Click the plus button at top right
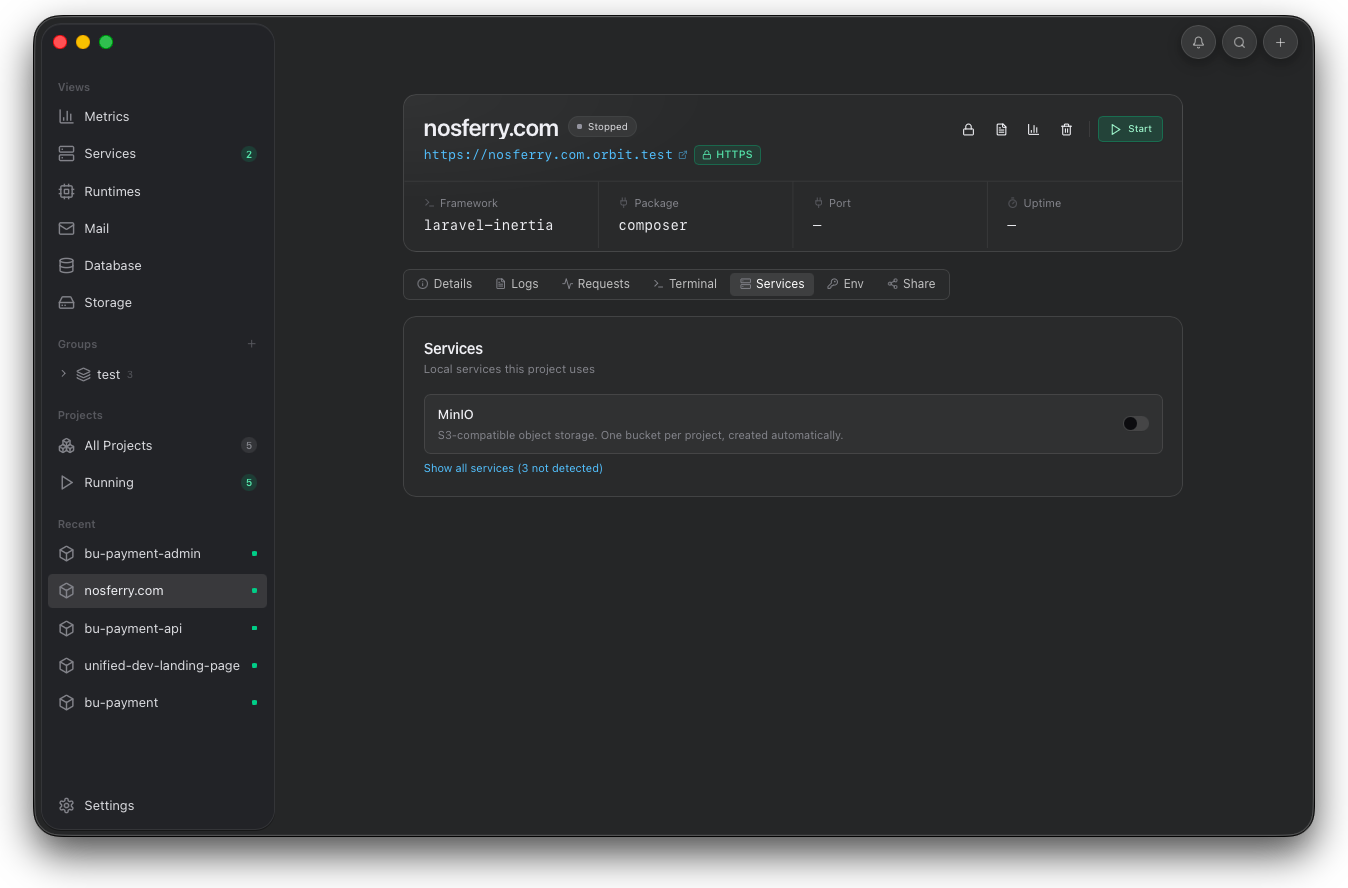Viewport: 1348px width, 888px height. pyautogui.click(x=1280, y=42)
